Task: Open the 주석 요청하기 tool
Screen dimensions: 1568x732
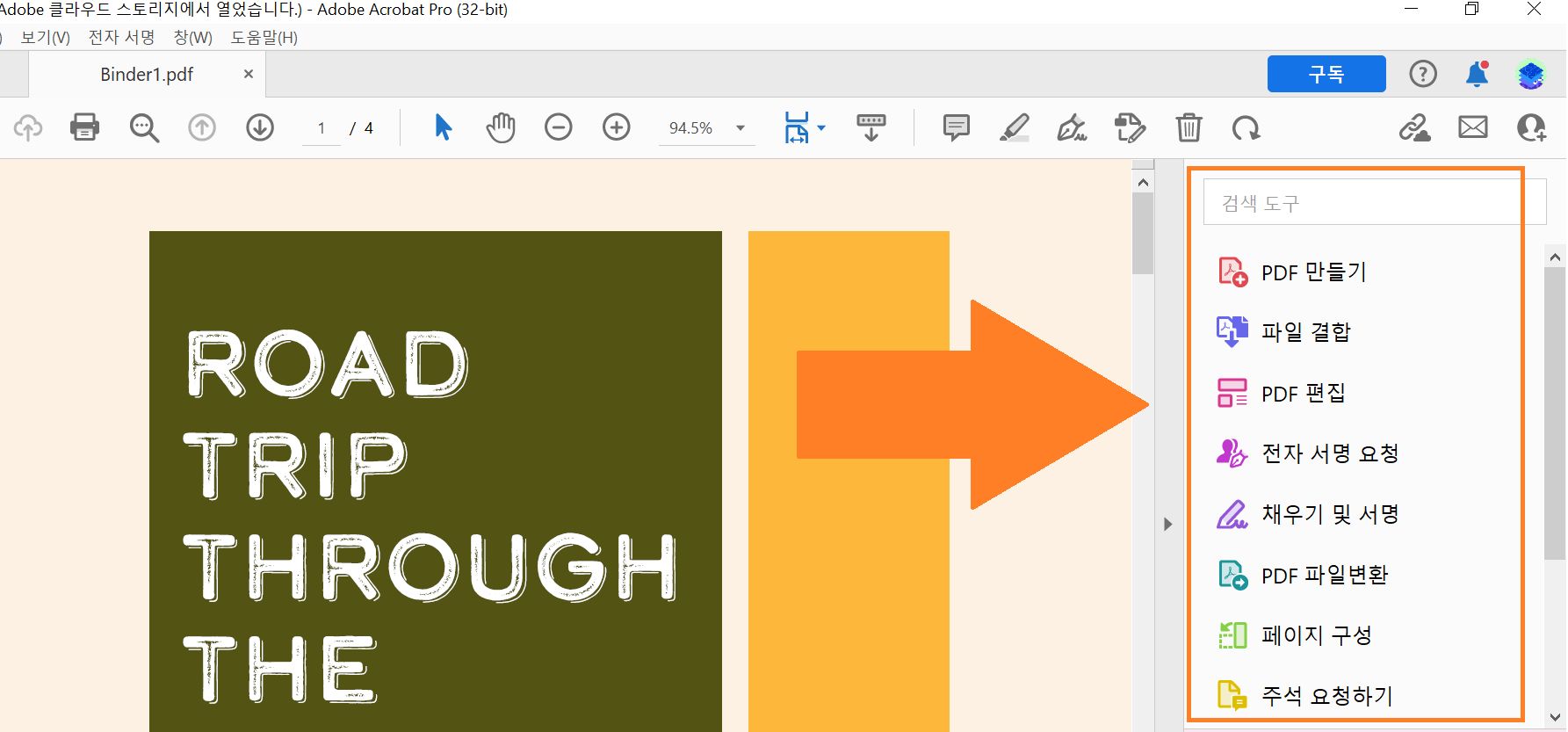Action: pos(1304,696)
